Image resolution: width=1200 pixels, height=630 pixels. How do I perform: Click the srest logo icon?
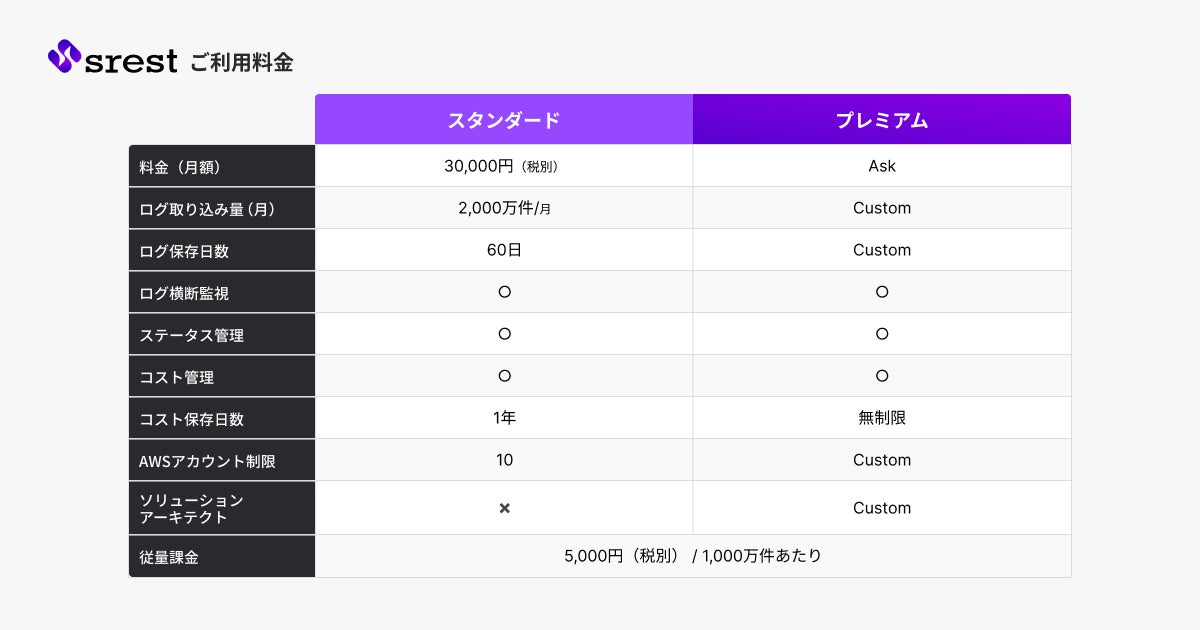click(64, 56)
